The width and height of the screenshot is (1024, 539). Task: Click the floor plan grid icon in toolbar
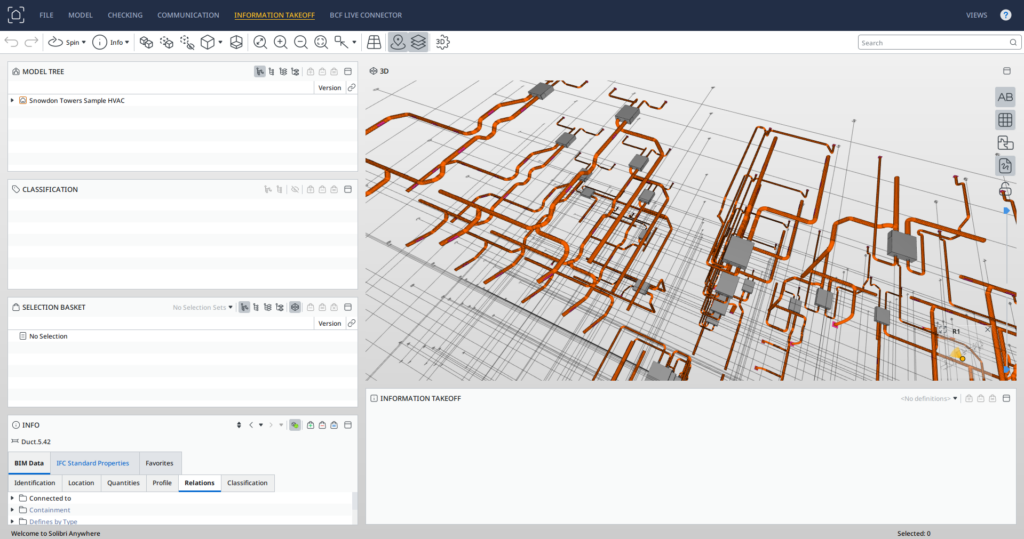tap(374, 42)
